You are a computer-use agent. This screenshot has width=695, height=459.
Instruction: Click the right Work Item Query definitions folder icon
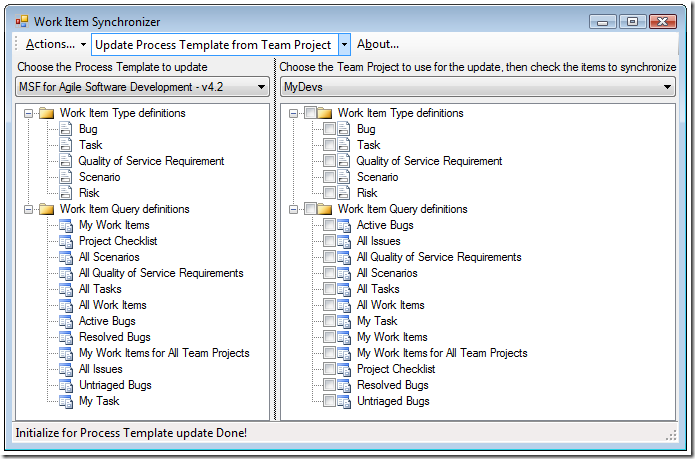tap(324, 209)
